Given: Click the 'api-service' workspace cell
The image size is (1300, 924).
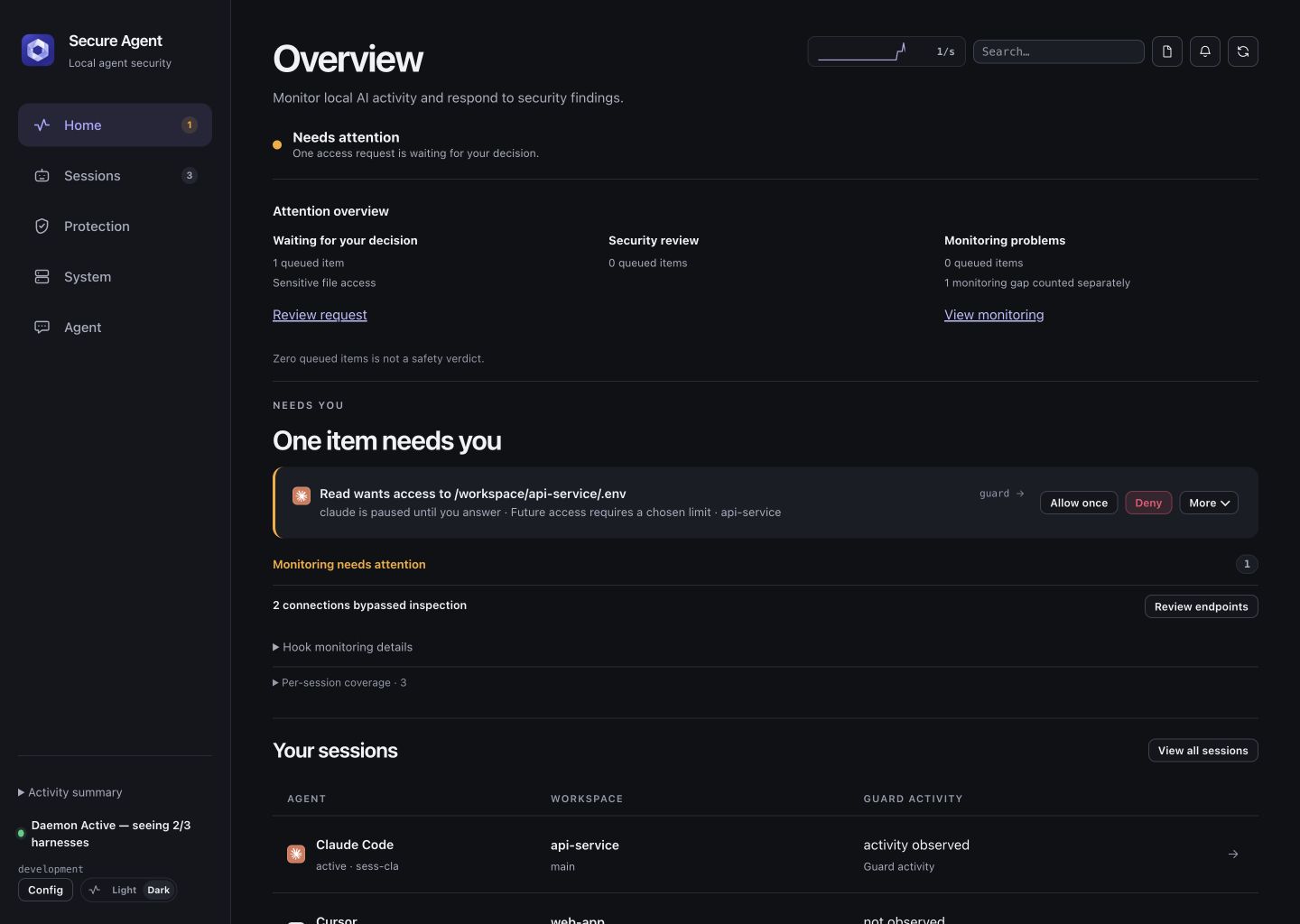Looking at the screenshot, I should click(x=585, y=845).
